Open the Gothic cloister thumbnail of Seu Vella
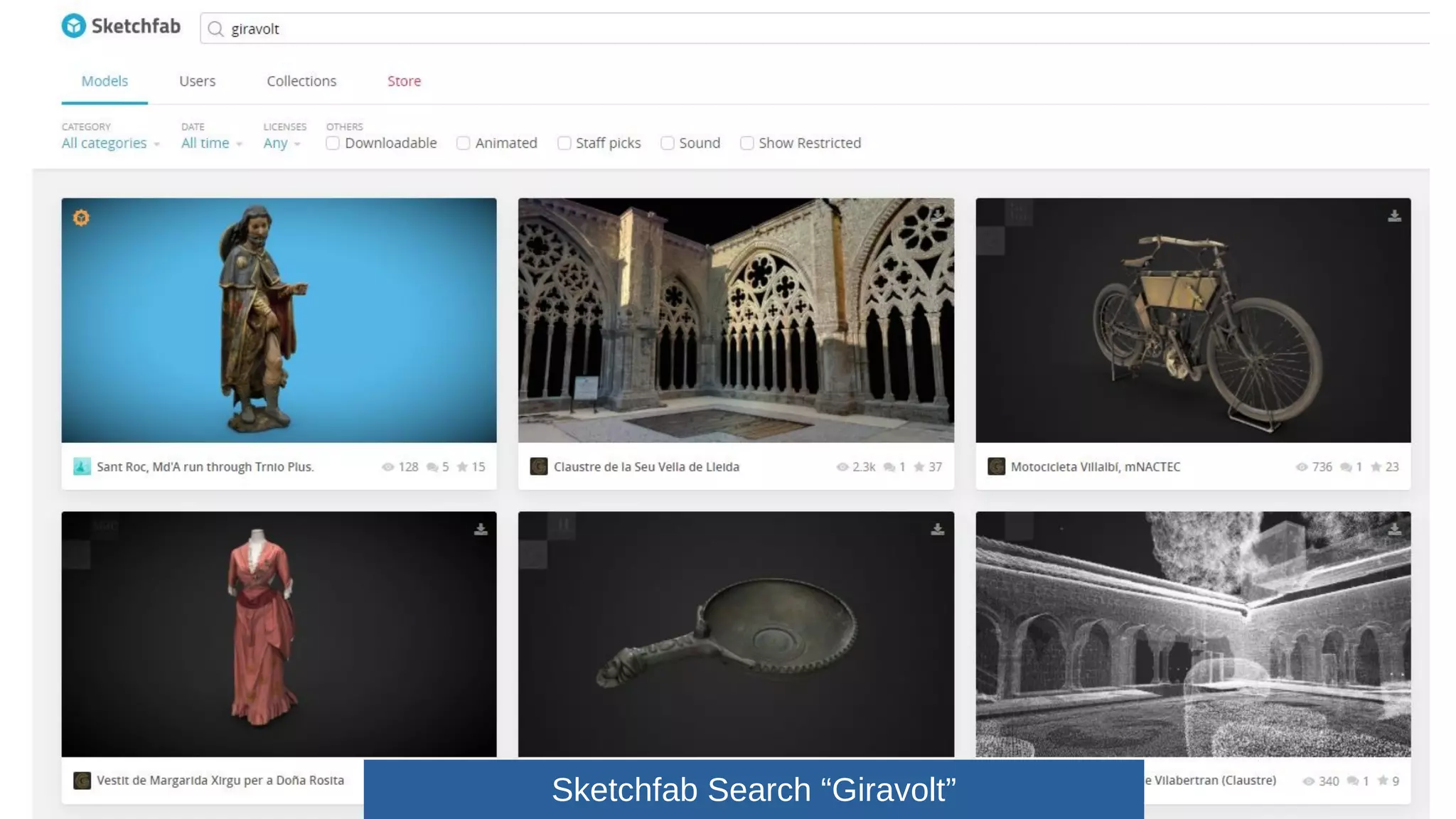1456x819 pixels. [736, 320]
